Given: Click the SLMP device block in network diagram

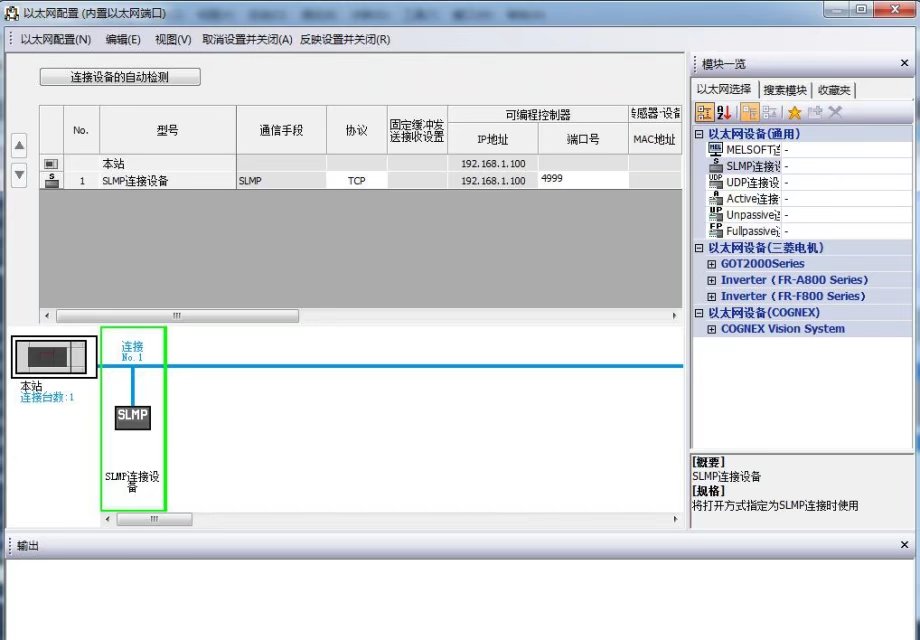Looking at the screenshot, I should (133, 416).
